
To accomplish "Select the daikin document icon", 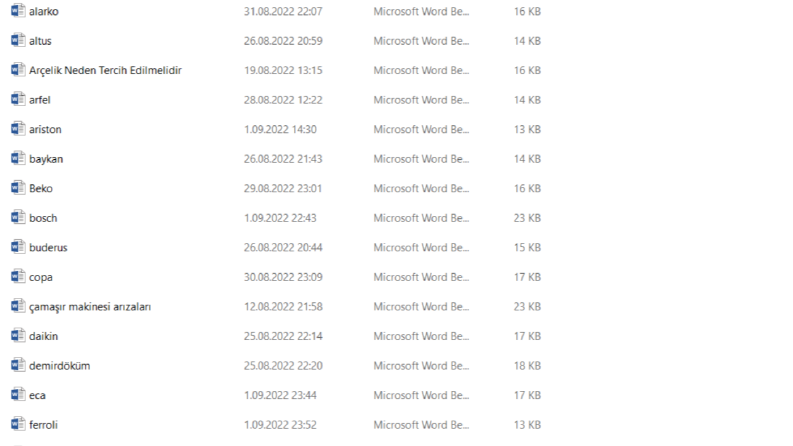I will click(x=18, y=335).
